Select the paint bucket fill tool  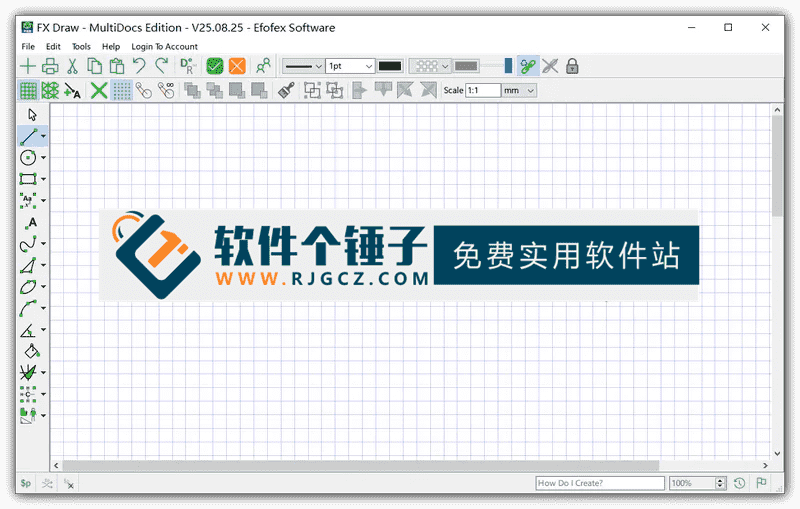coord(32,351)
